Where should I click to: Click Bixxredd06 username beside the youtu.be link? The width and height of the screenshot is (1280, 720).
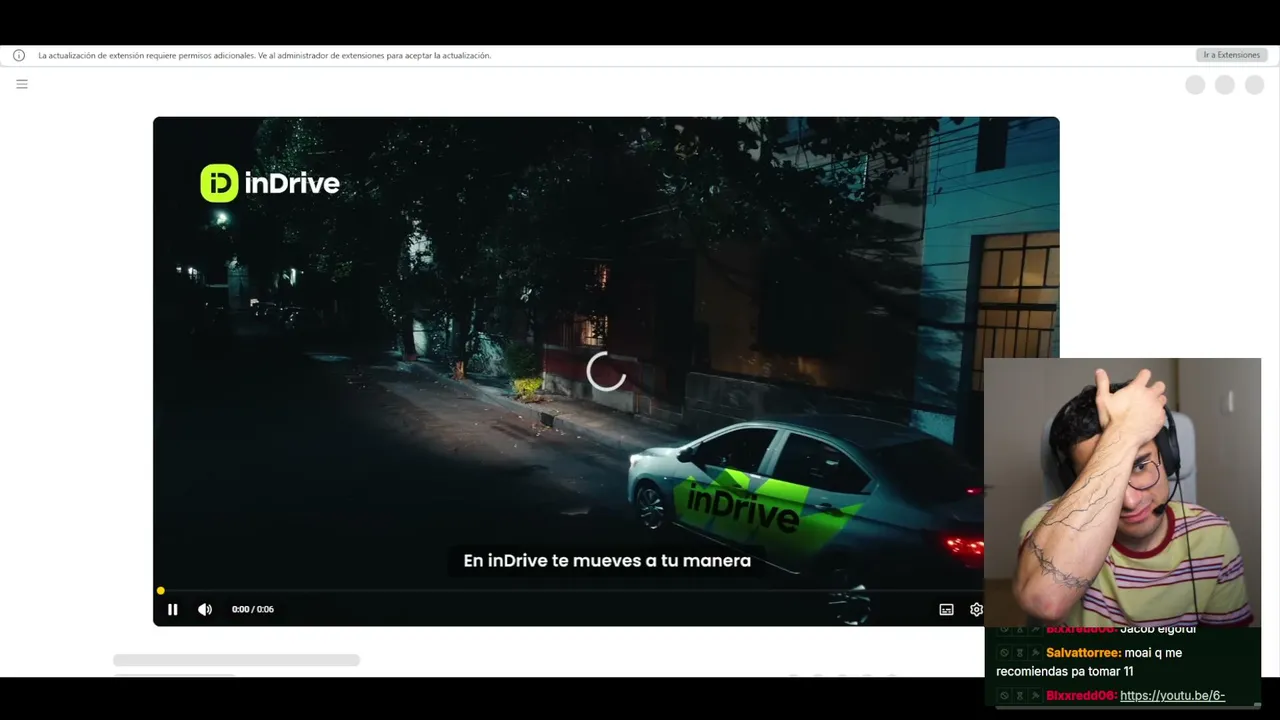(x=1080, y=696)
